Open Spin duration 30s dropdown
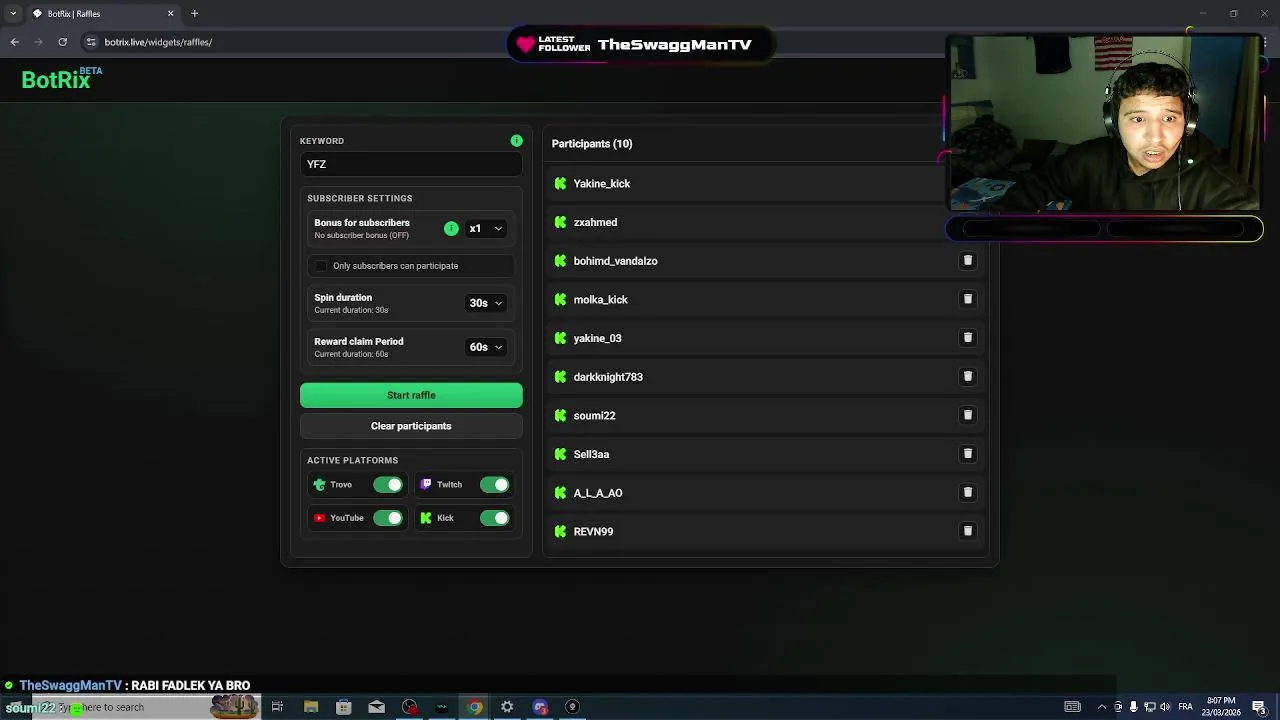 (486, 303)
